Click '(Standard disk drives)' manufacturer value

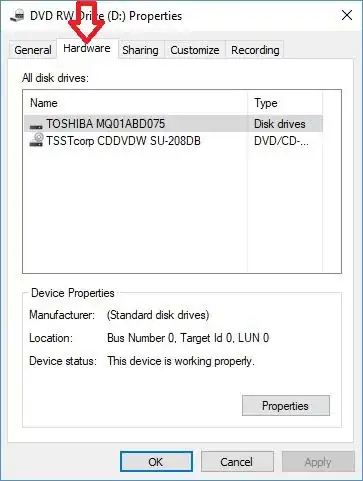pyautogui.click(x=158, y=315)
